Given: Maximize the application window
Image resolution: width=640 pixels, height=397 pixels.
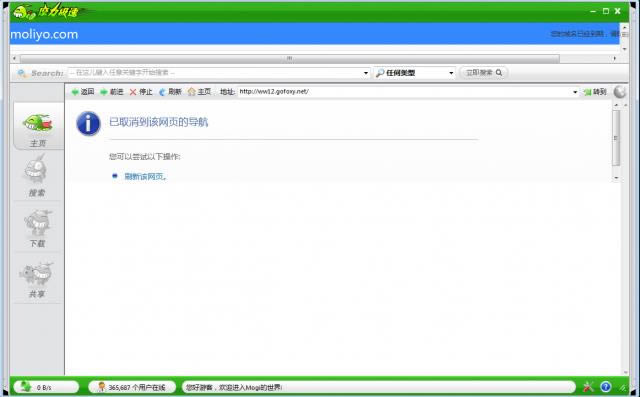Looking at the screenshot, I should (x=606, y=11).
